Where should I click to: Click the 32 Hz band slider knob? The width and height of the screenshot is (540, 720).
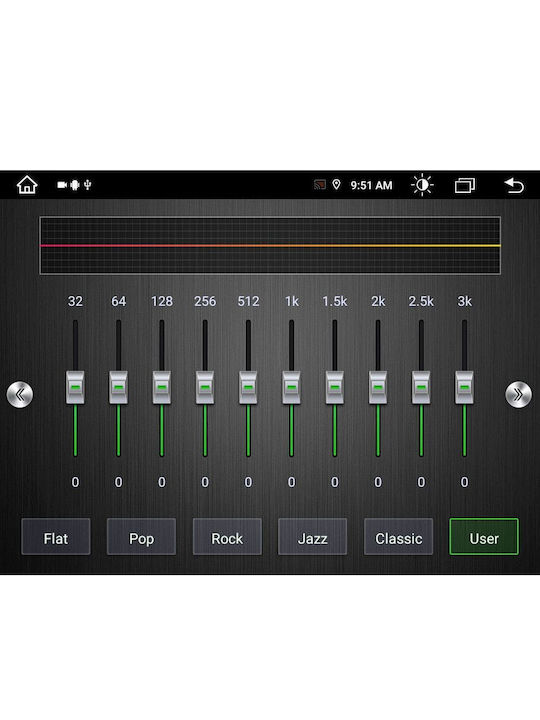pos(75,388)
